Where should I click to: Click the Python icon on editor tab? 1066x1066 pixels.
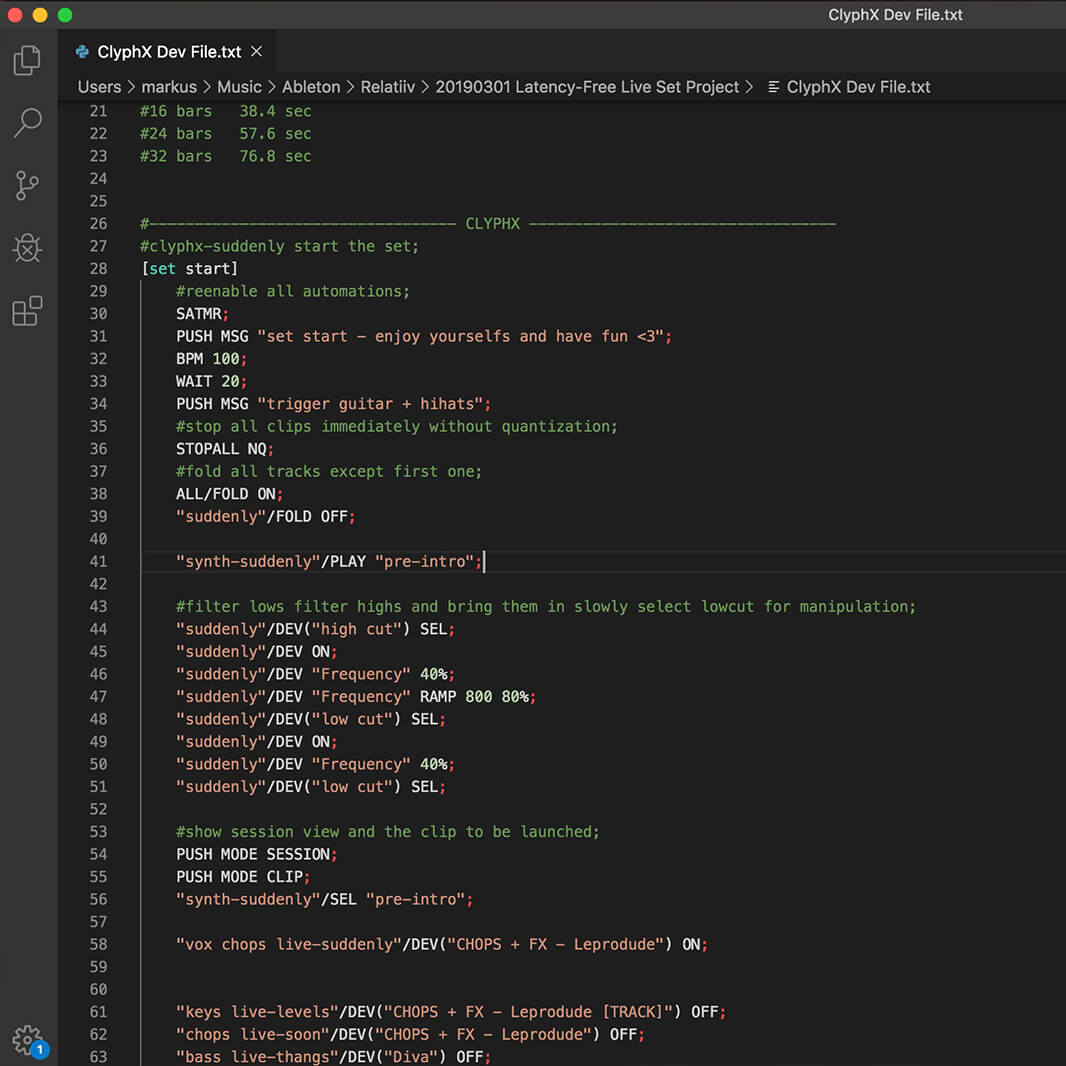pyautogui.click(x=82, y=52)
